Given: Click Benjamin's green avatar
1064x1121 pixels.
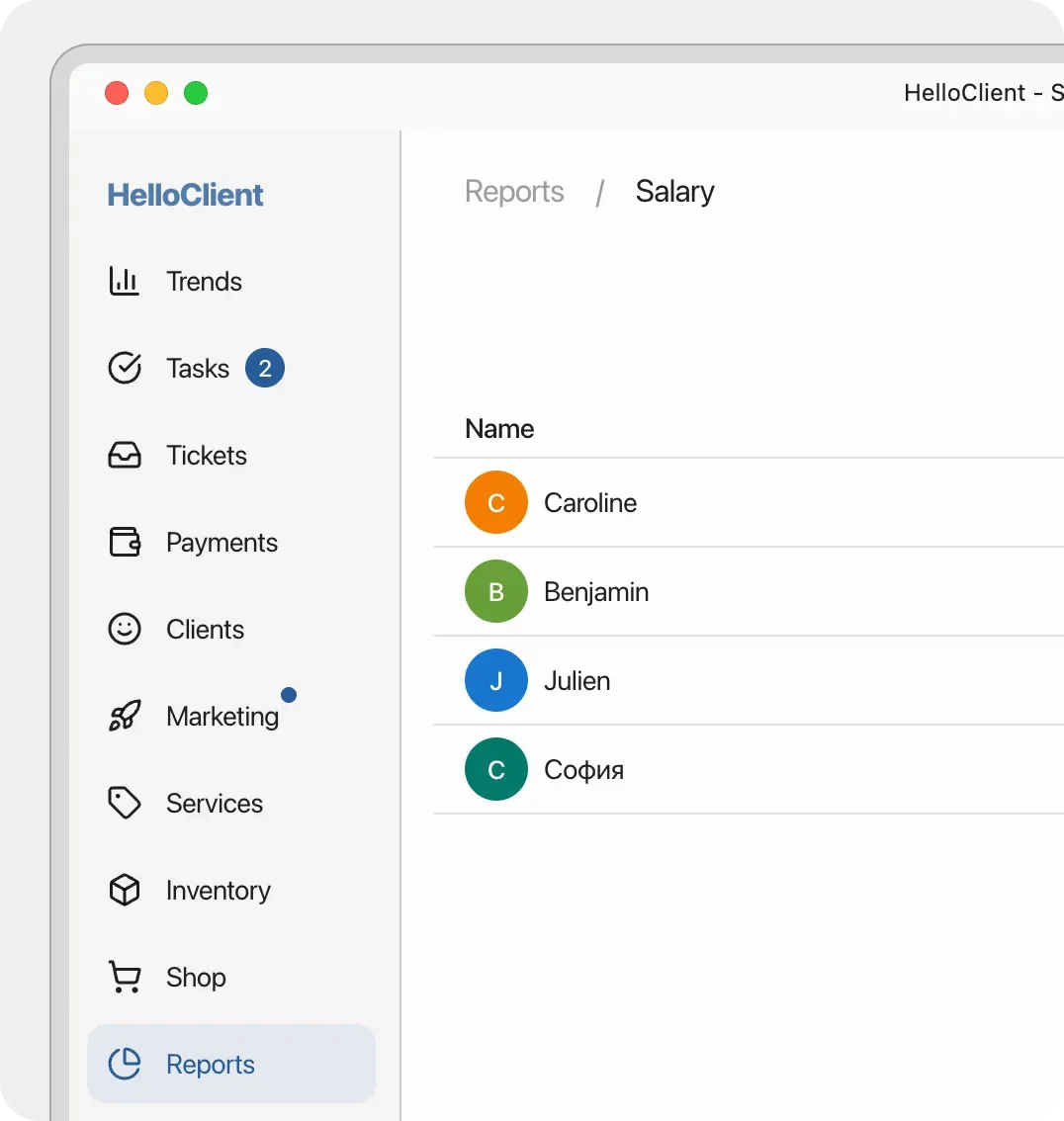Looking at the screenshot, I should point(495,591).
